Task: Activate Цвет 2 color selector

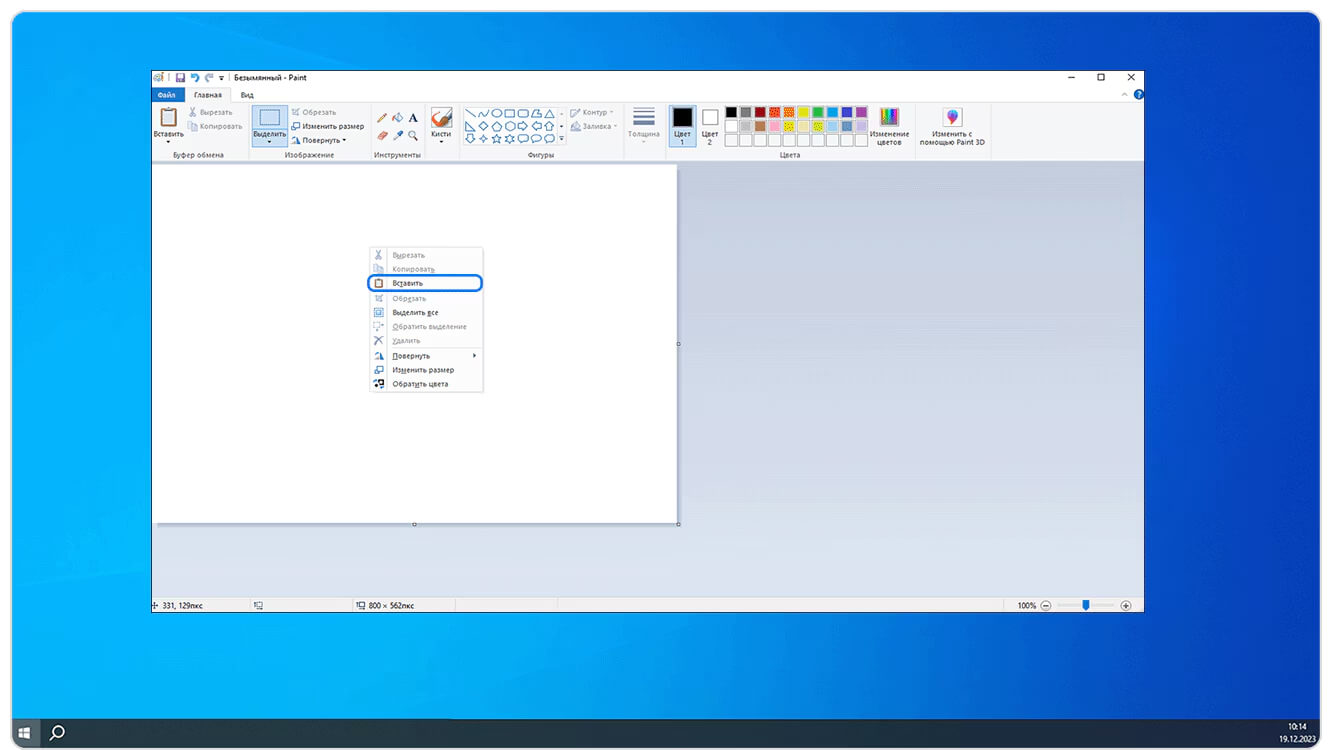Action: [x=710, y=126]
